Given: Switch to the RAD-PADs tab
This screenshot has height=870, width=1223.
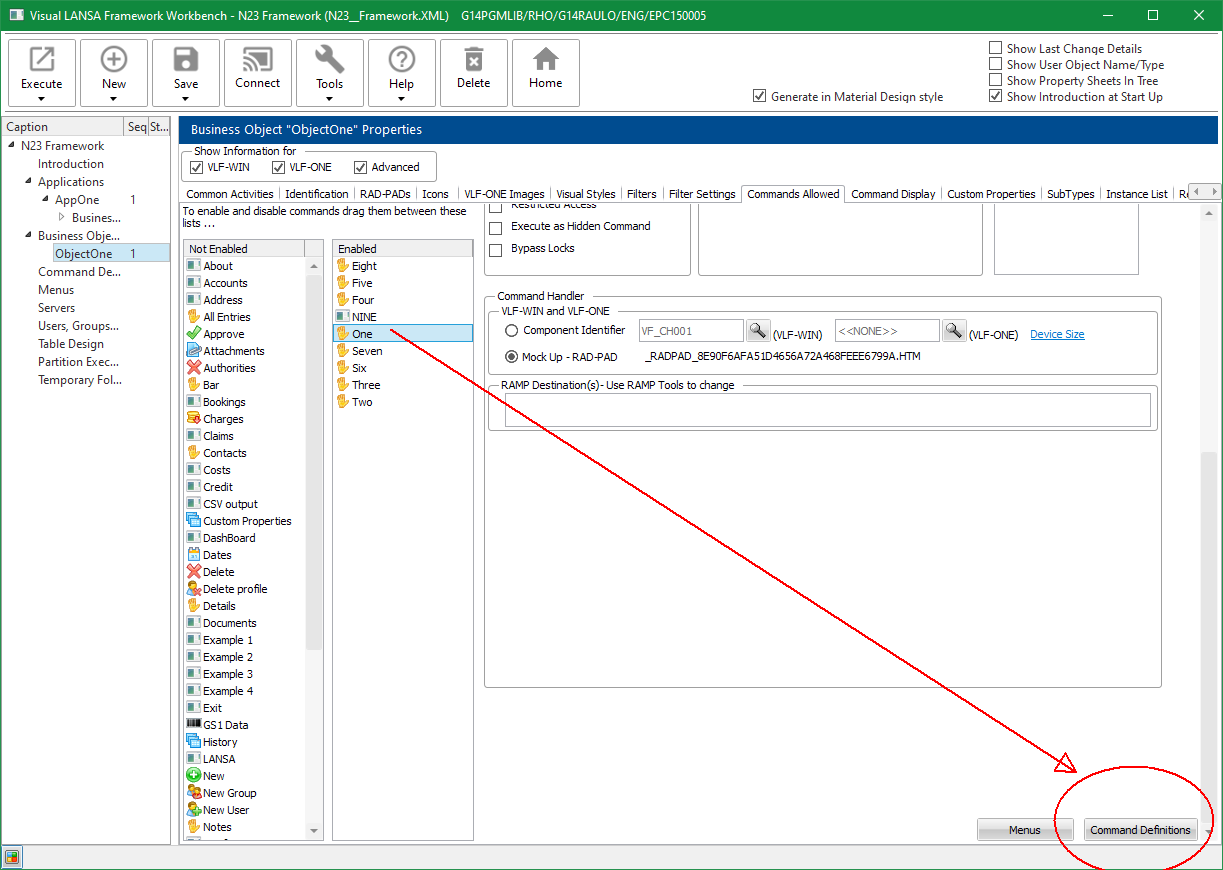Looking at the screenshot, I should (x=385, y=194).
